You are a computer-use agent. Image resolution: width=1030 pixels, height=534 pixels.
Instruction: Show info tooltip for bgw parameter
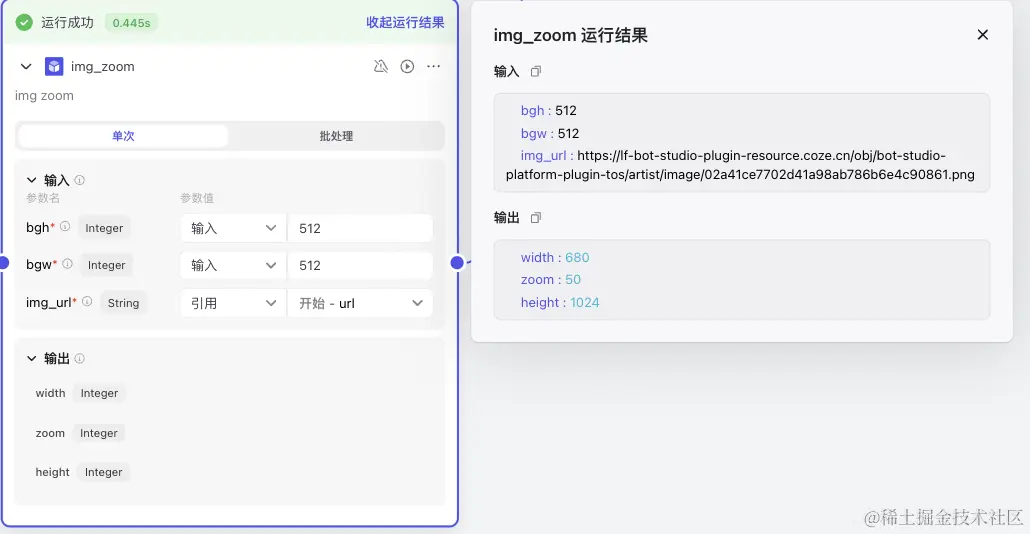(x=67, y=264)
